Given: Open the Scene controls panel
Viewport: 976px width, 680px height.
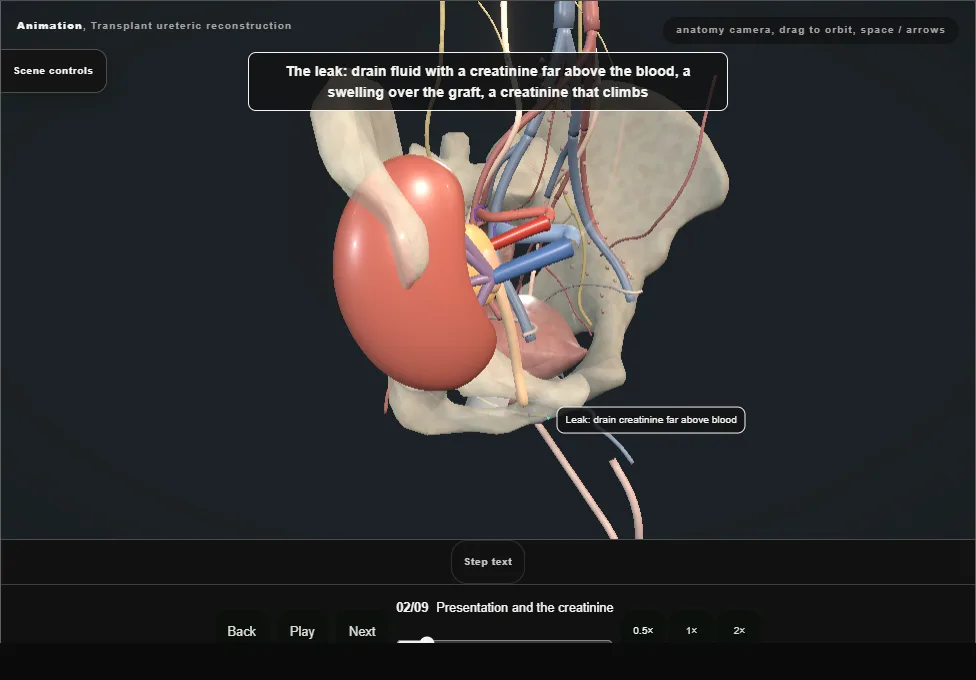Looking at the screenshot, I should point(54,71).
